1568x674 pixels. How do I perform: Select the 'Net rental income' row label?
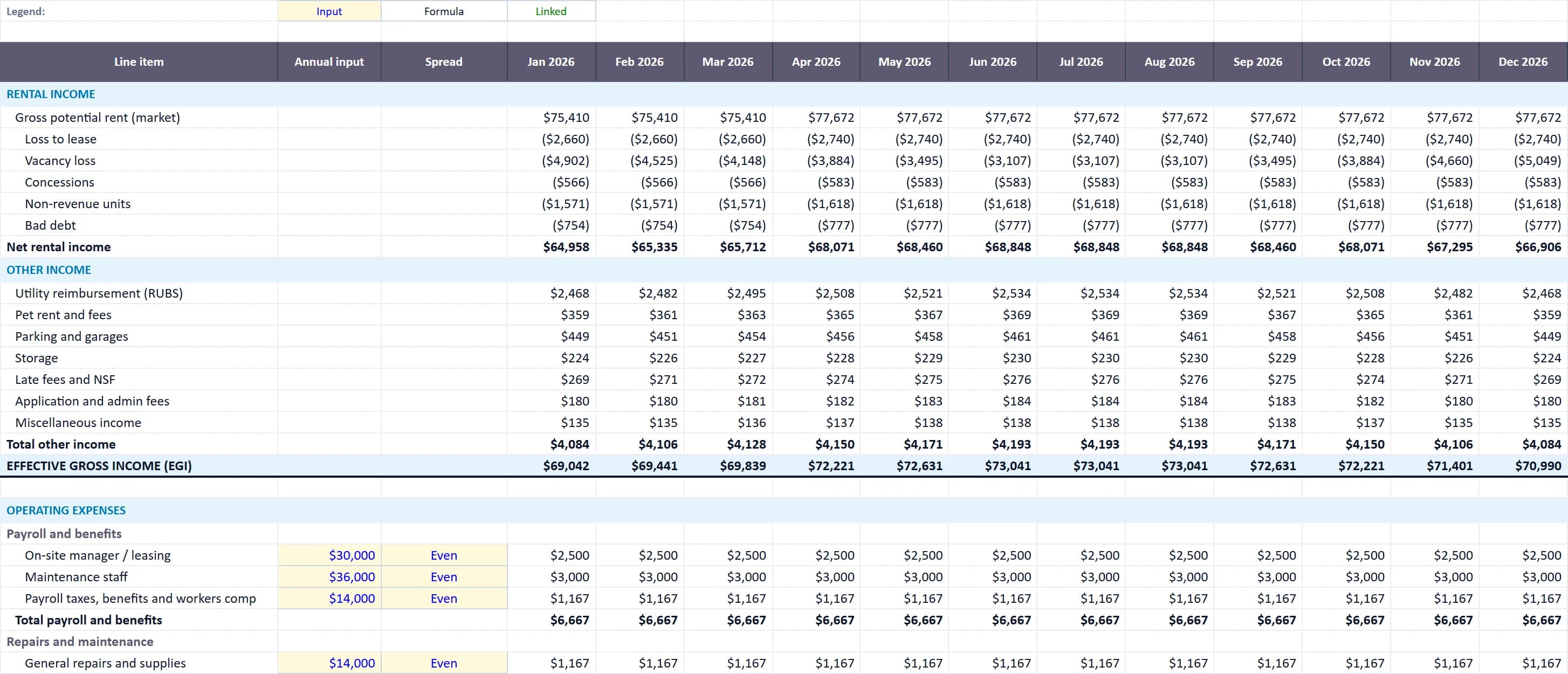point(58,246)
